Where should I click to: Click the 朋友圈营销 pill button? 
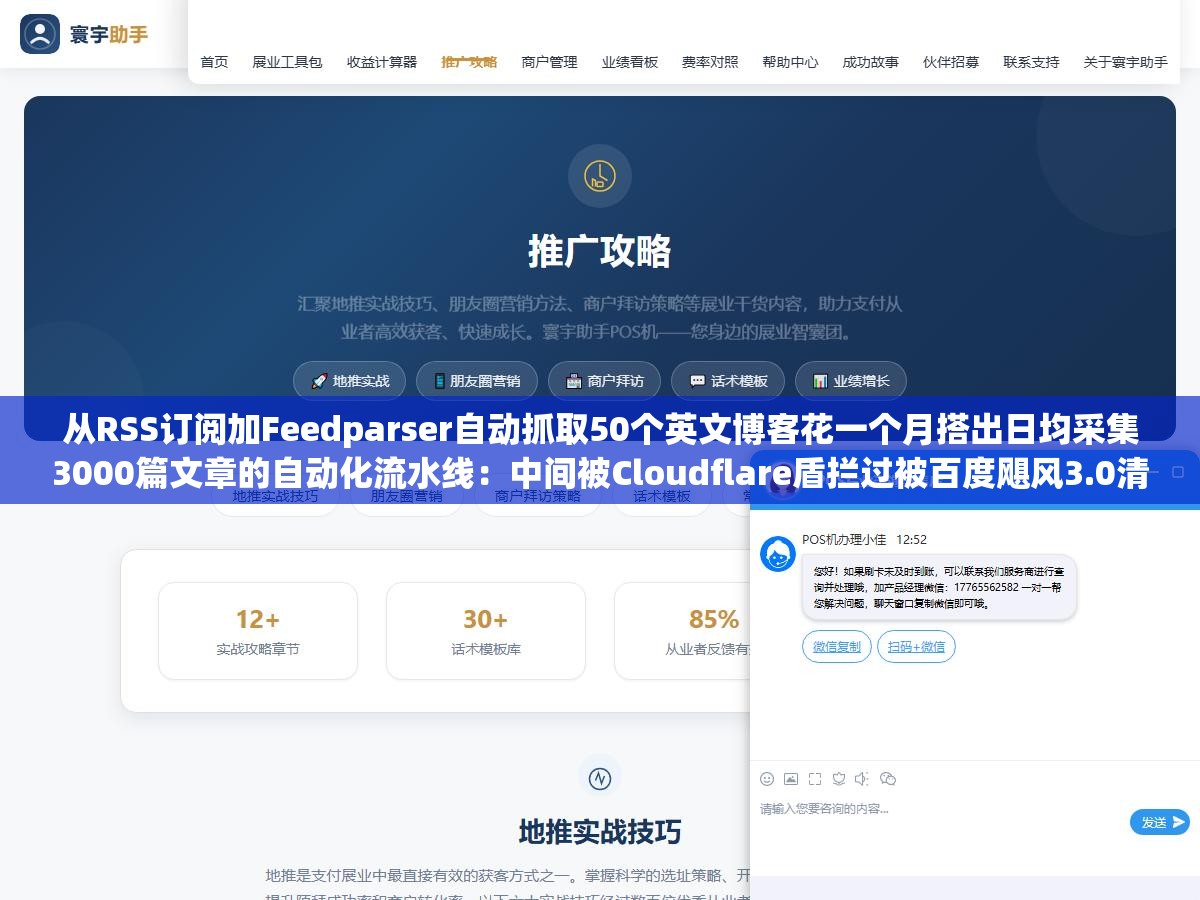476,381
